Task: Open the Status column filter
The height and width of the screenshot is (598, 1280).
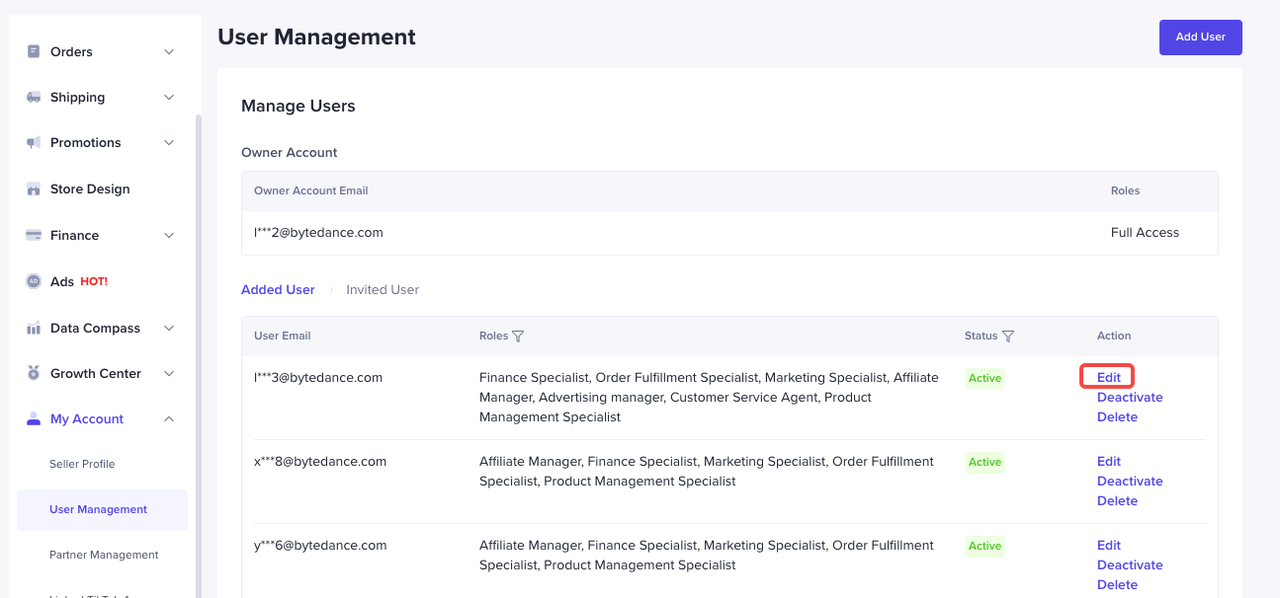Action: (1008, 337)
